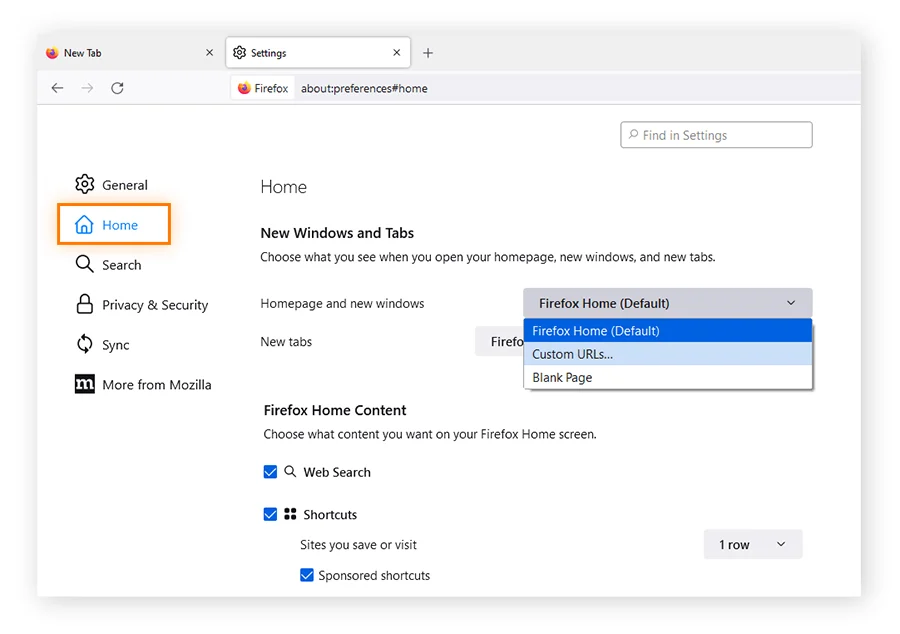
Task: Open Sync settings category
Action: tap(102, 344)
